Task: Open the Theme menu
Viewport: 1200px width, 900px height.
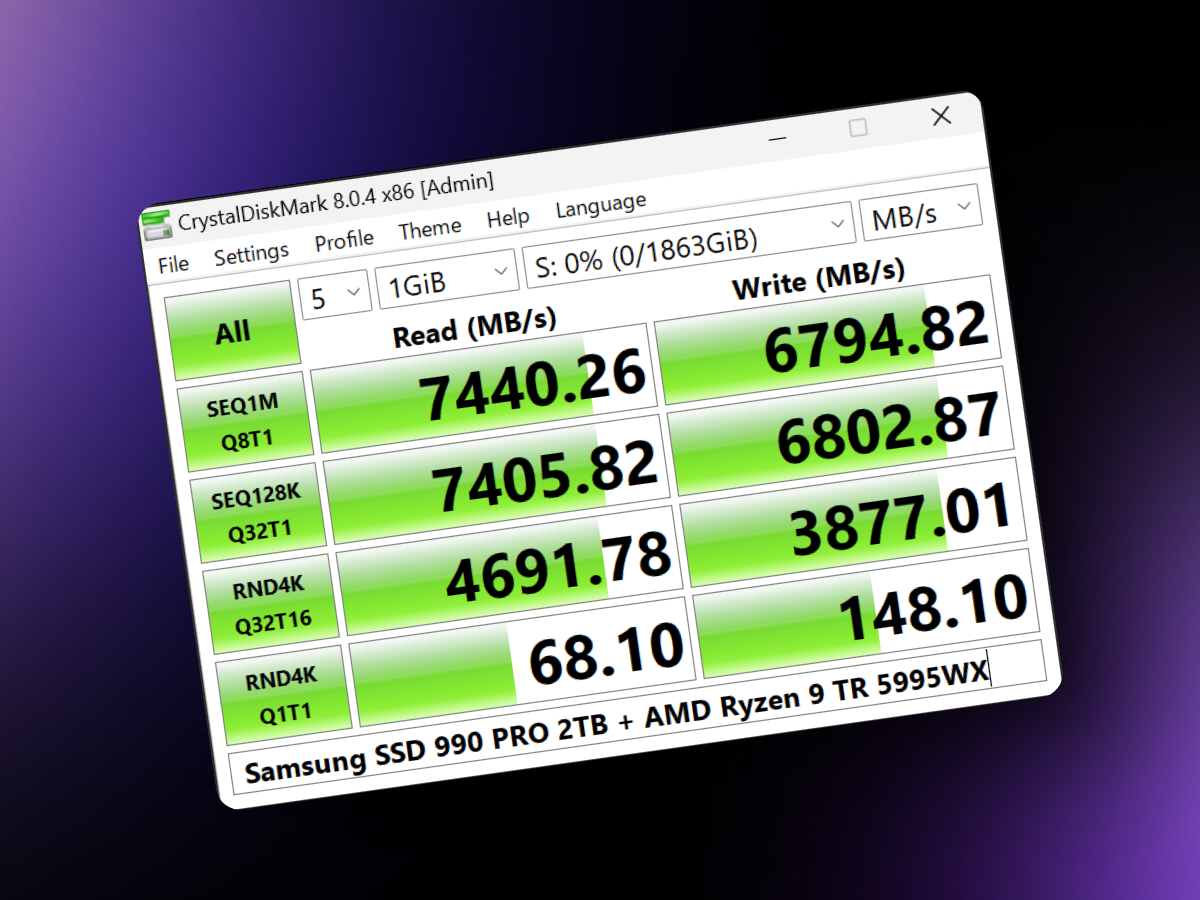Action: coord(430,229)
